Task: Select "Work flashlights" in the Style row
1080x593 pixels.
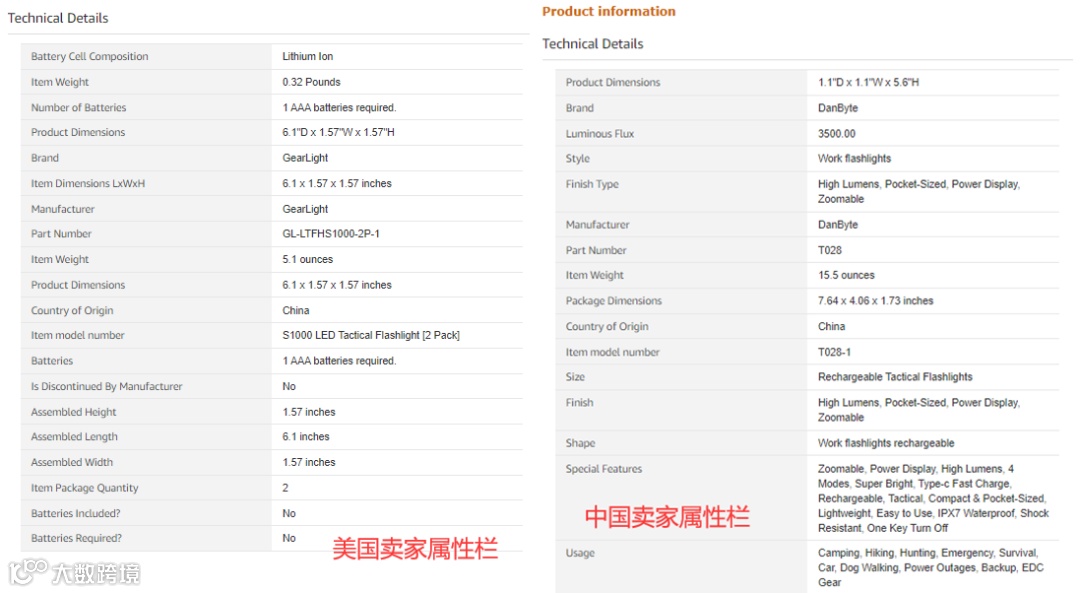Action: tap(854, 158)
